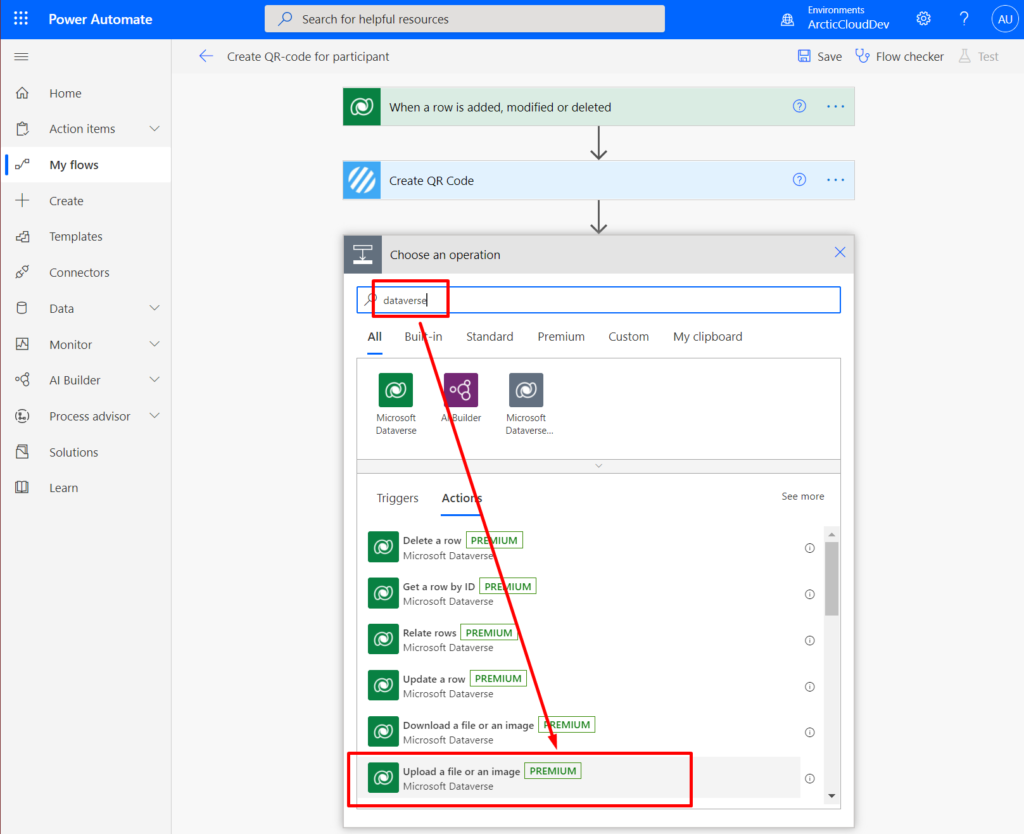Image resolution: width=1024 pixels, height=834 pixels.
Task: Open more options for the trigger step
Action: 835,106
